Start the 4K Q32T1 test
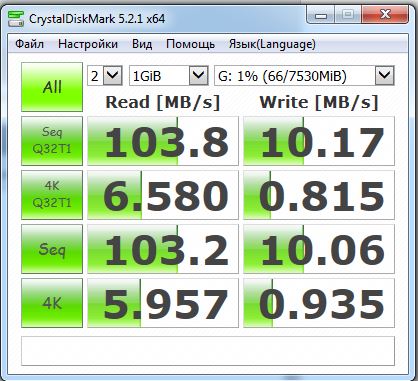 tap(52, 195)
